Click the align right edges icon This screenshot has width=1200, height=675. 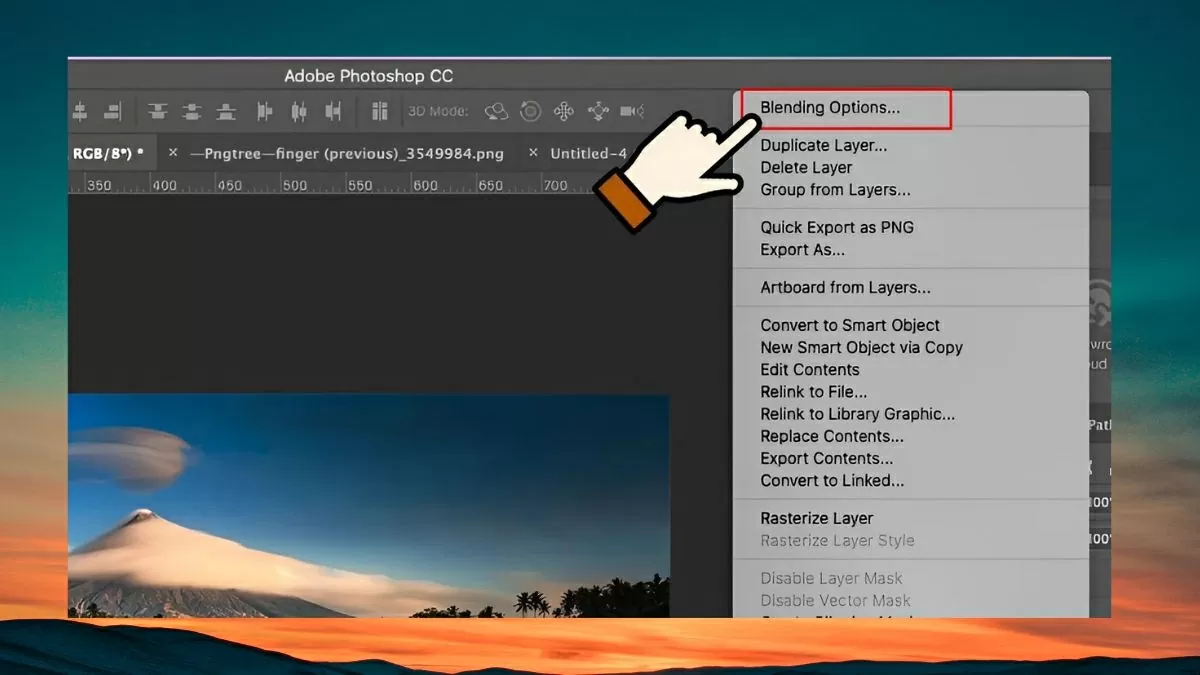tap(112, 111)
